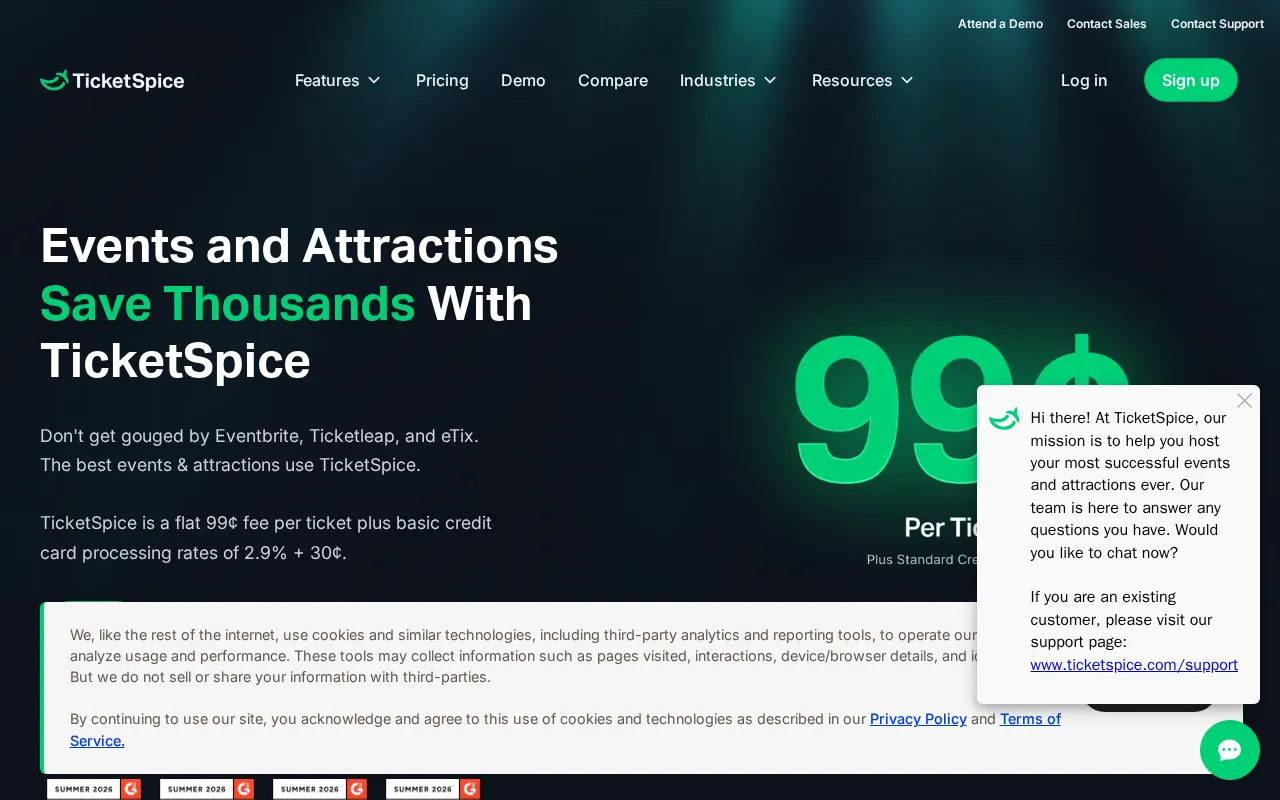Open the Pricing page
The image size is (1280, 800).
click(442, 80)
